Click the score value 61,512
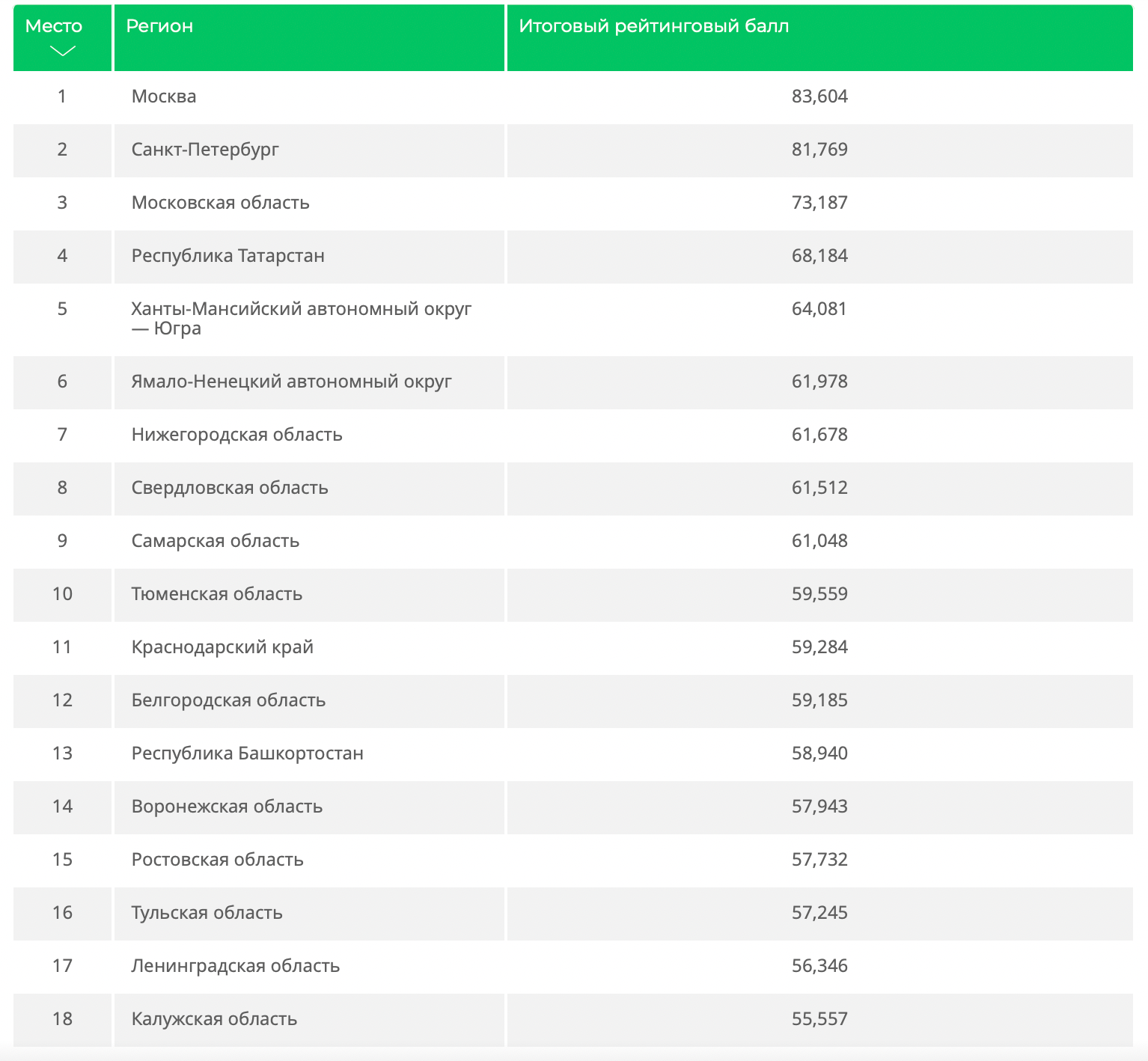 click(x=819, y=488)
